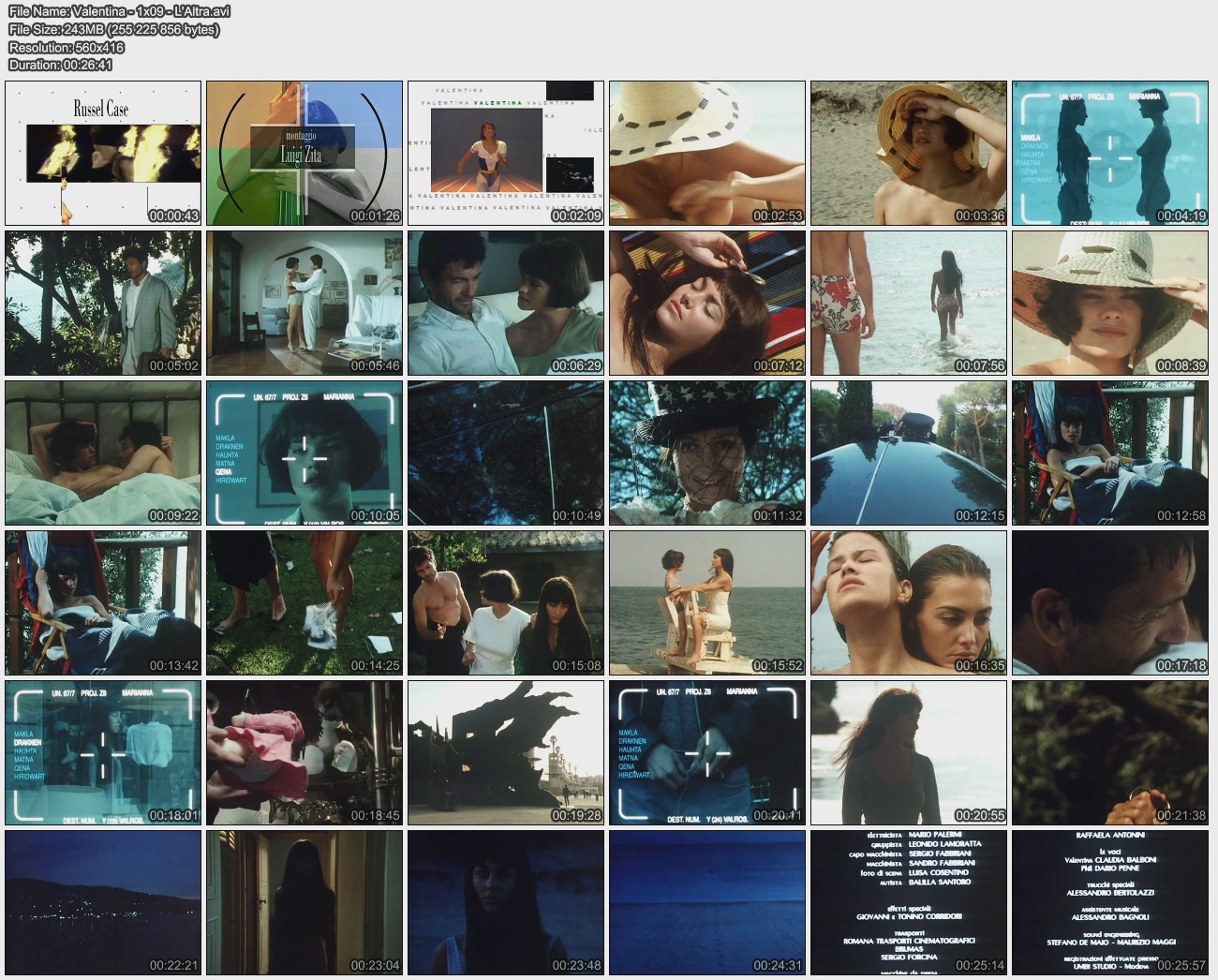This screenshot has height=980, width=1218.
Task: Click the thumbnail timestamped 00:00:43
Action: click(x=103, y=153)
